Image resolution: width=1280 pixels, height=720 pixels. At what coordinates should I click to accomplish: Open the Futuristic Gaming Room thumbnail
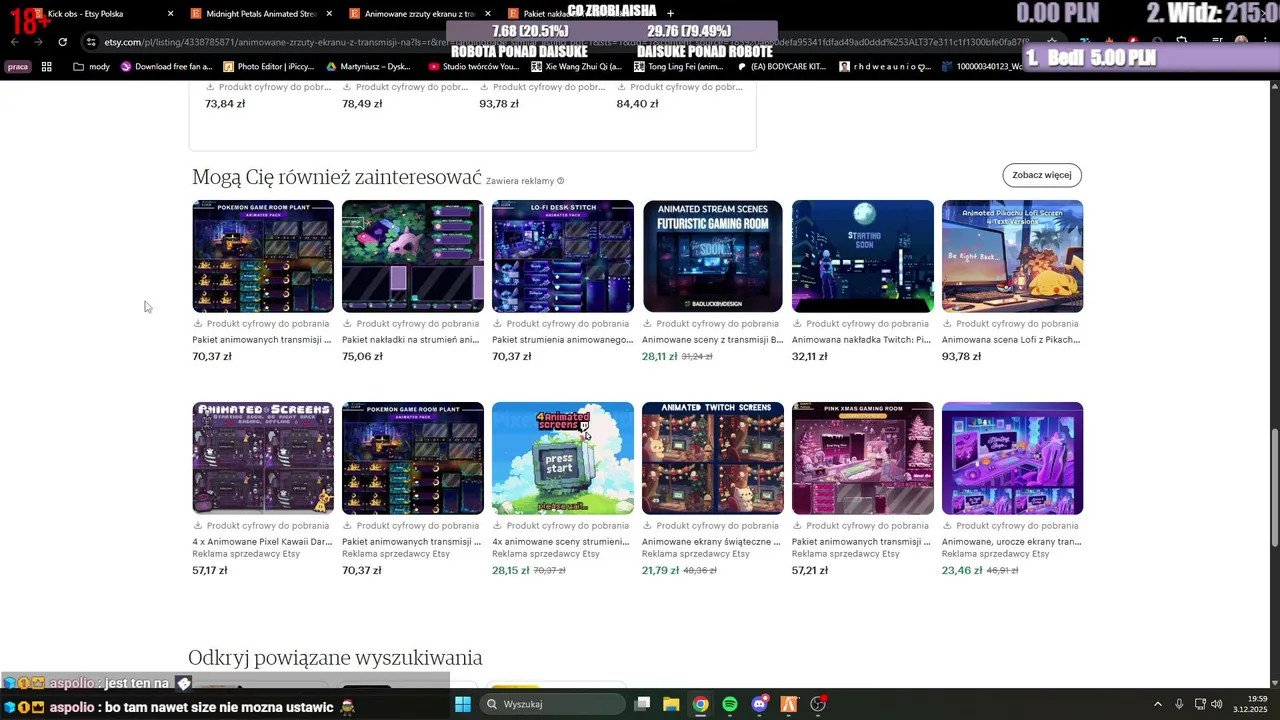pyautogui.click(x=713, y=256)
